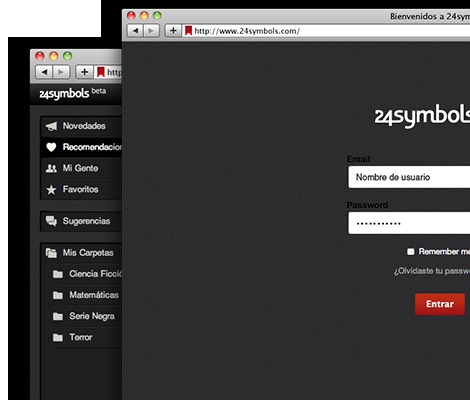
Task: Go forward in the front browser window
Action: tap(151, 31)
